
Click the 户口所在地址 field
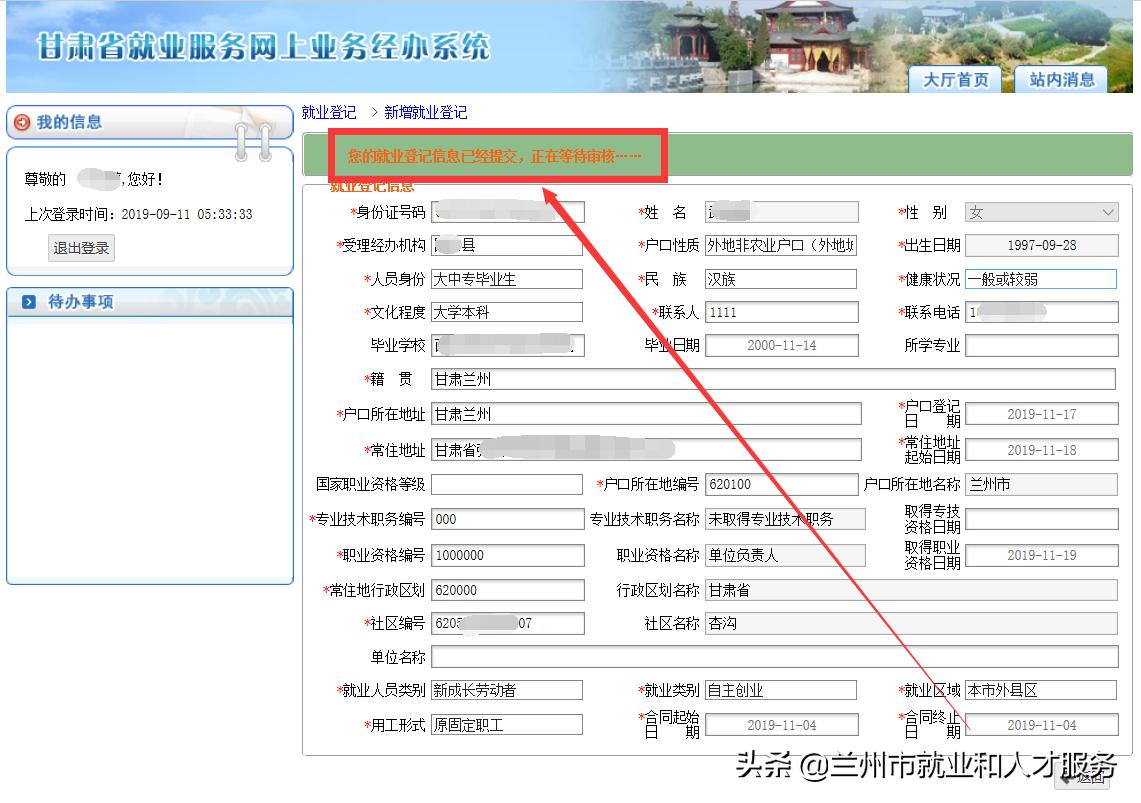pyautogui.click(x=646, y=414)
